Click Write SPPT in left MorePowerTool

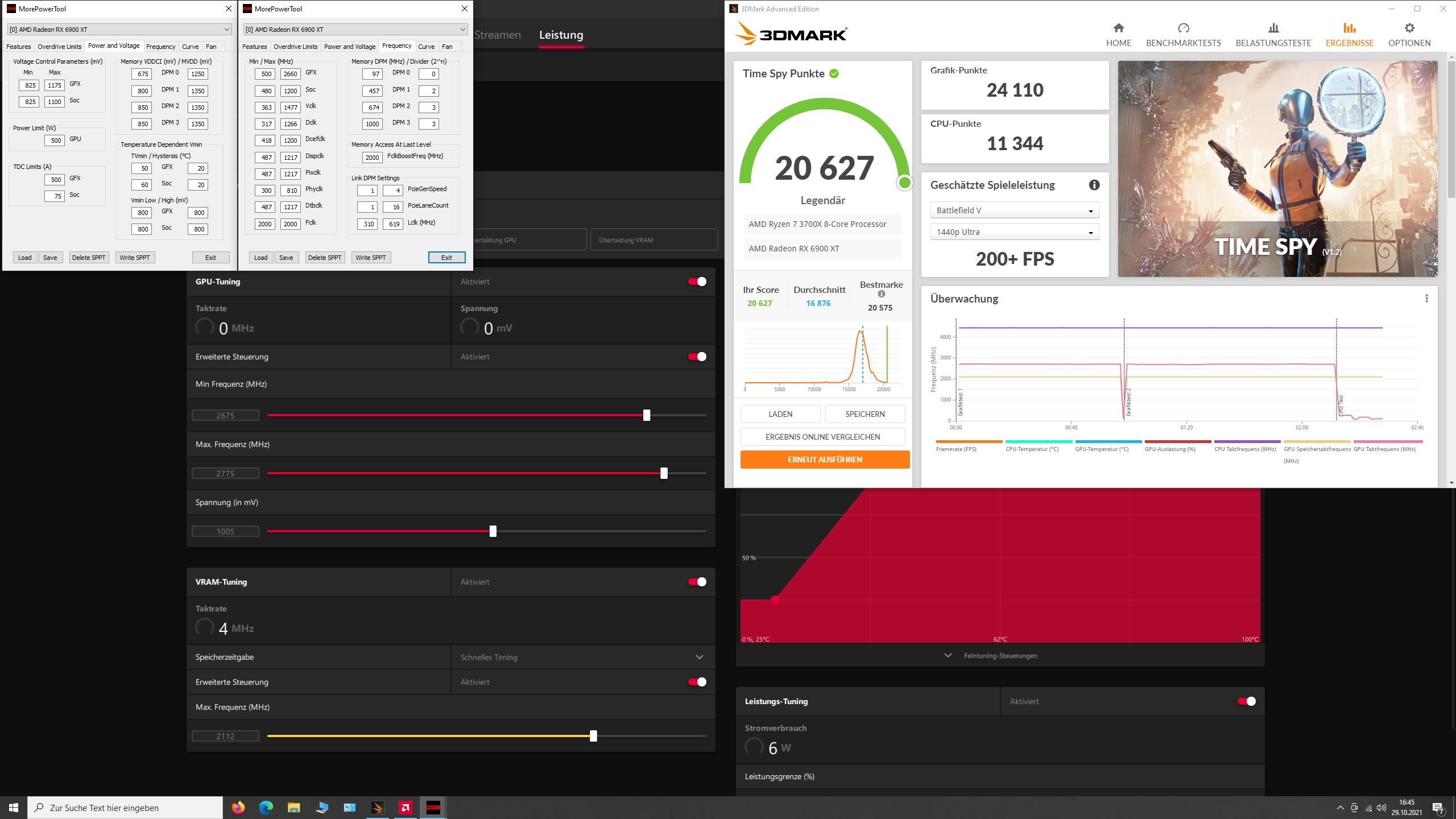point(135,258)
